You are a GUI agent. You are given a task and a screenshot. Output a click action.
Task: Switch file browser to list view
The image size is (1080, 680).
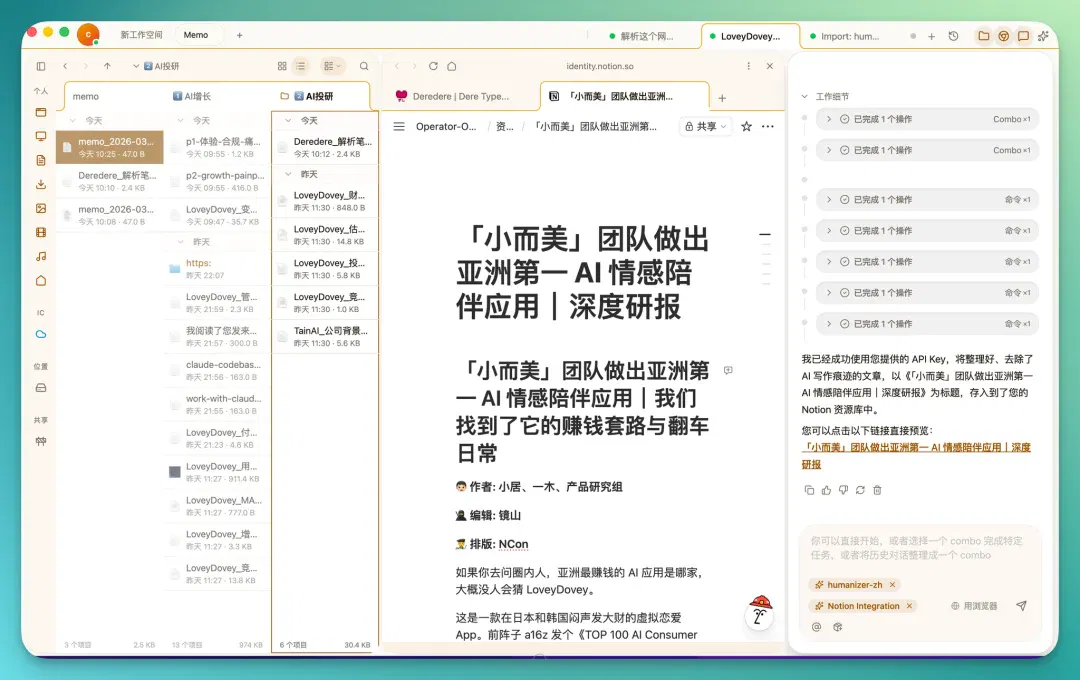click(x=301, y=66)
